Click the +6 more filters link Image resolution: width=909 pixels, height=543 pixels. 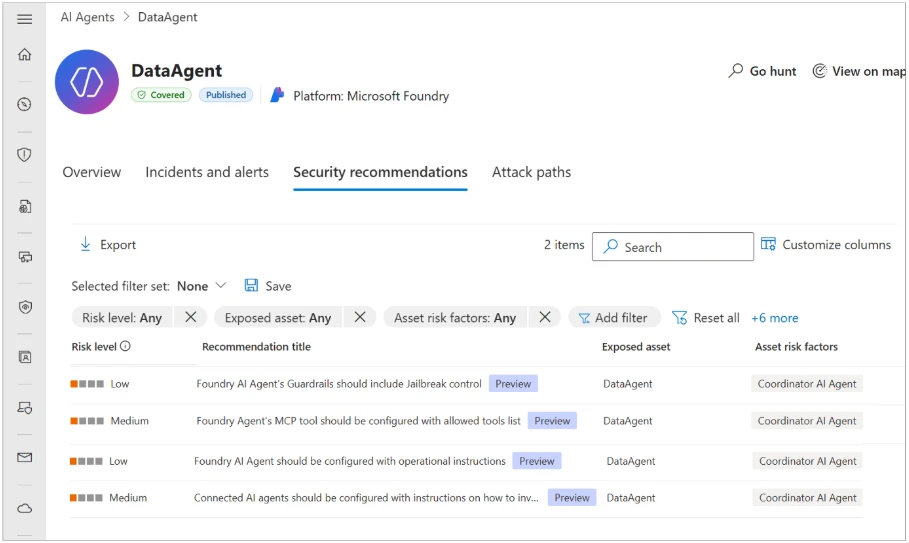[774, 318]
